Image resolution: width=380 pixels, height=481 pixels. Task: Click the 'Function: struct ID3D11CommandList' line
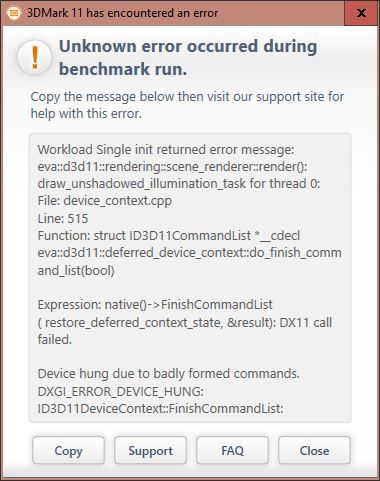169,236
